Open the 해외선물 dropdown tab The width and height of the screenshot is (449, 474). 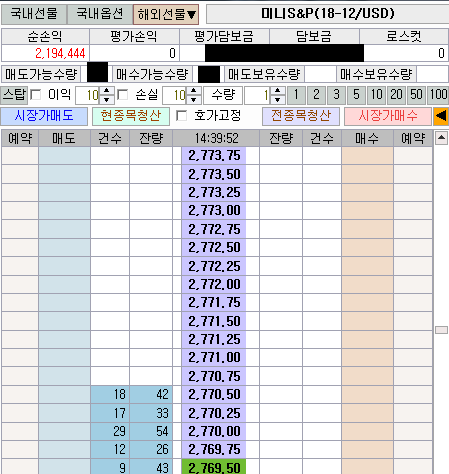pos(166,14)
